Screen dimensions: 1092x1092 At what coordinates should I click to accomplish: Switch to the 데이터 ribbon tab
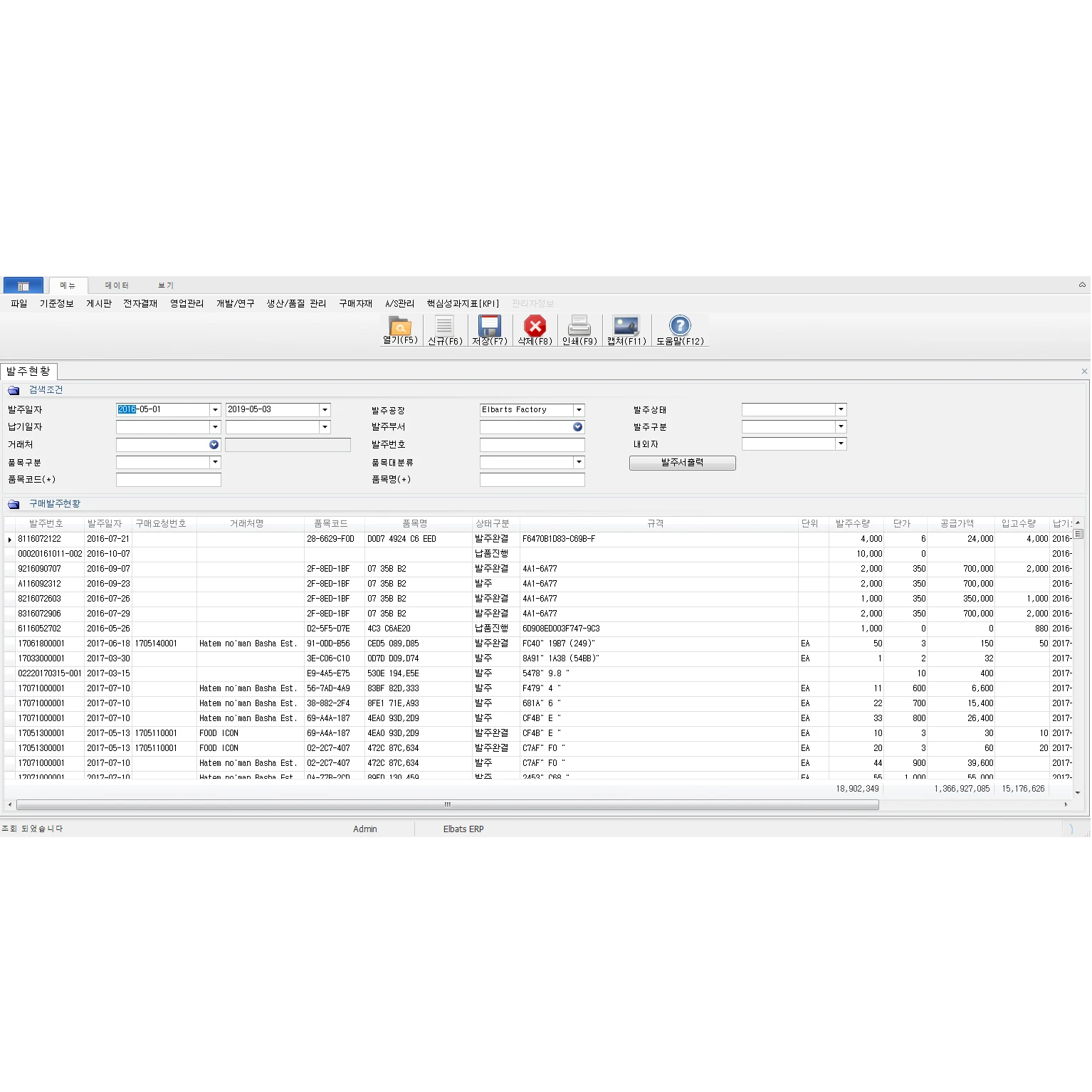(x=117, y=285)
